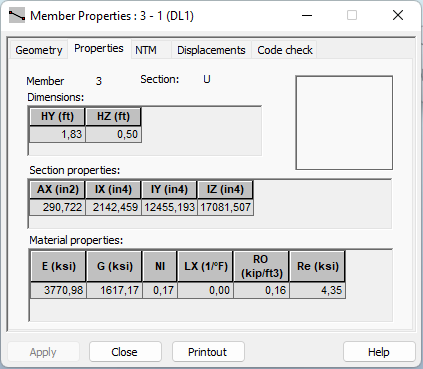
Task: Click the LX value 0,00
Action: click(x=206, y=290)
